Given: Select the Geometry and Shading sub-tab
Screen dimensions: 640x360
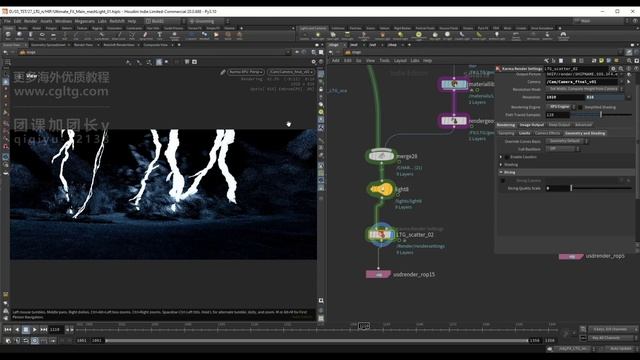Looking at the screenshot, I should coord(585,133).
